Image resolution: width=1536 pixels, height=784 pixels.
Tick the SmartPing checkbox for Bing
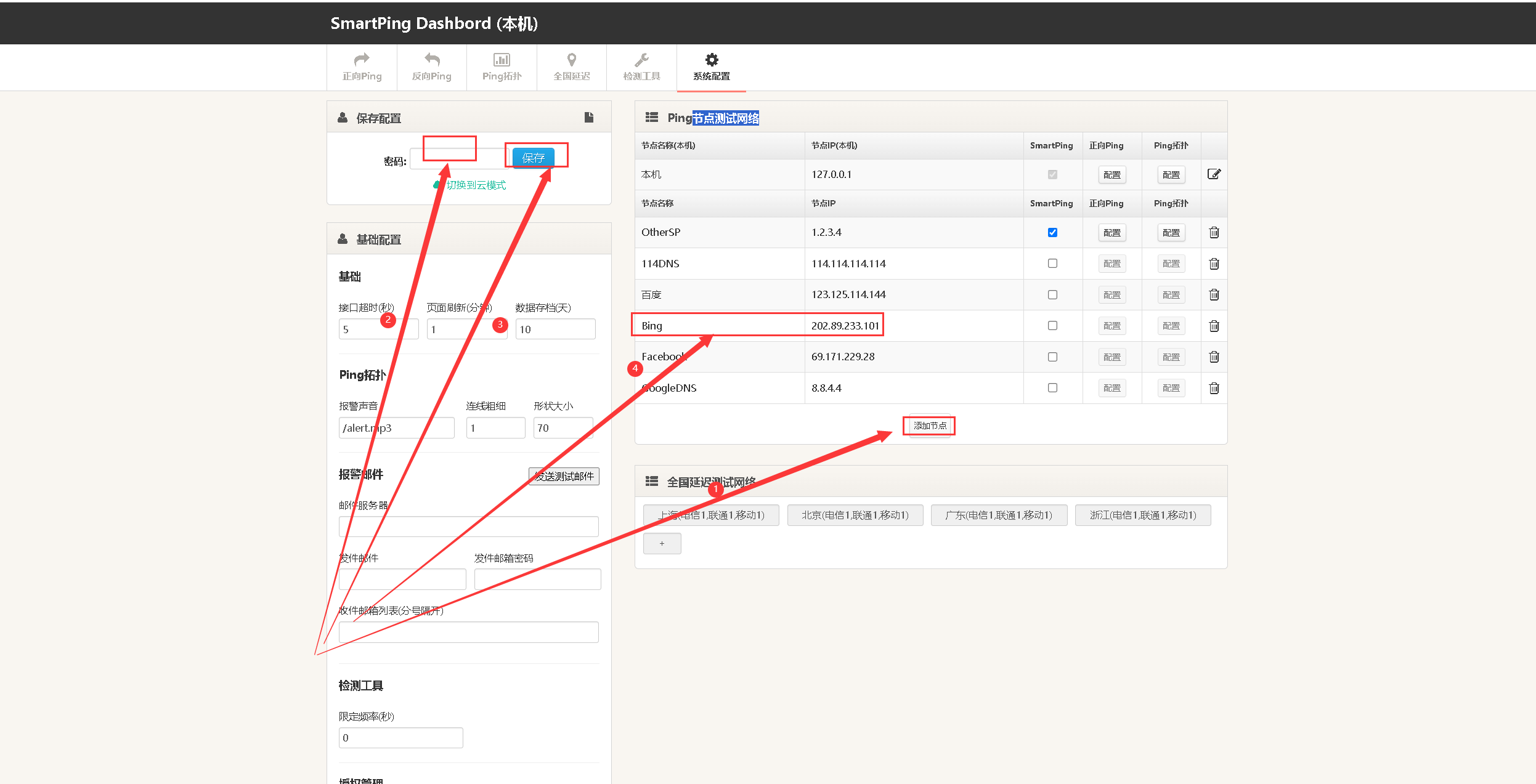1052,326
